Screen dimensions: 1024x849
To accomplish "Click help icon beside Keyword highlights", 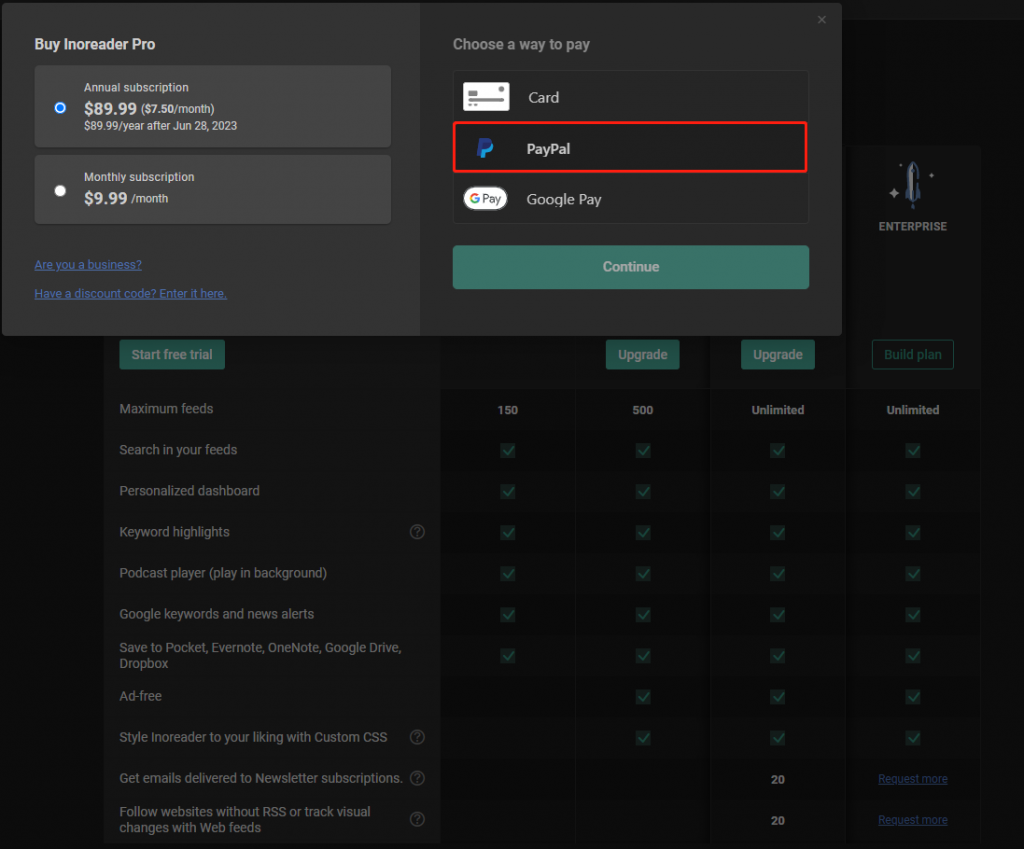I will (418, 532).
